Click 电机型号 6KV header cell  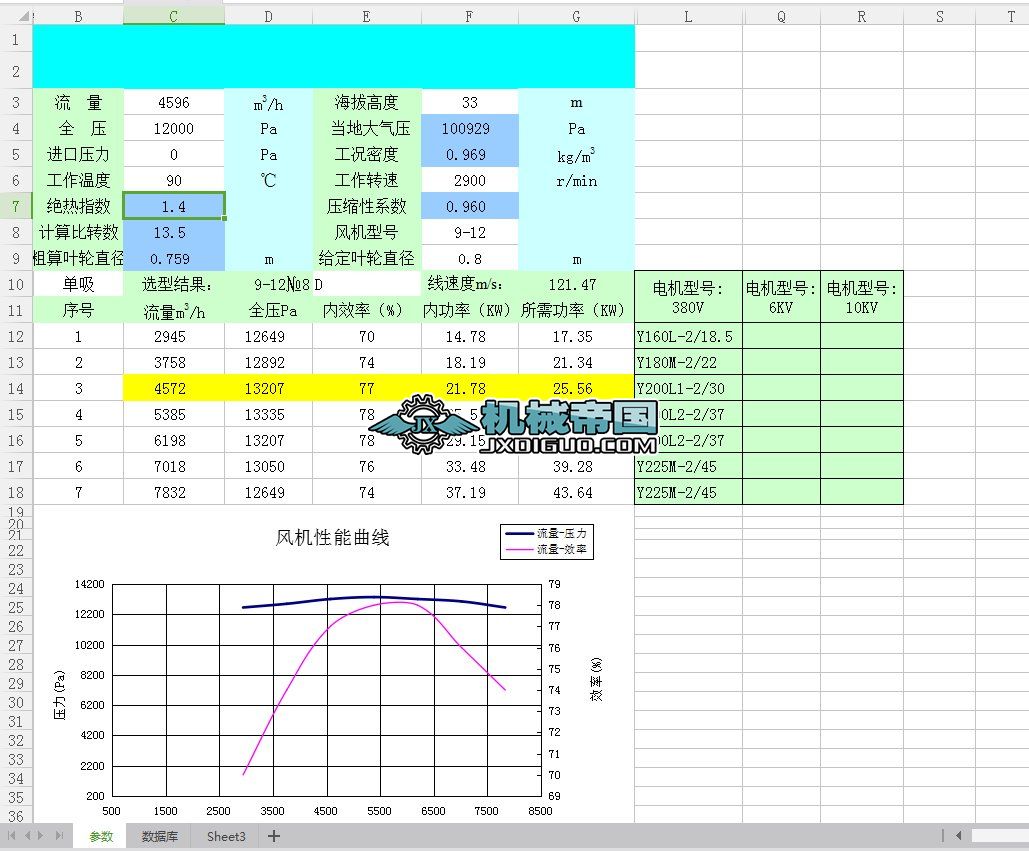pyautogui.click(x=781, y=297)
